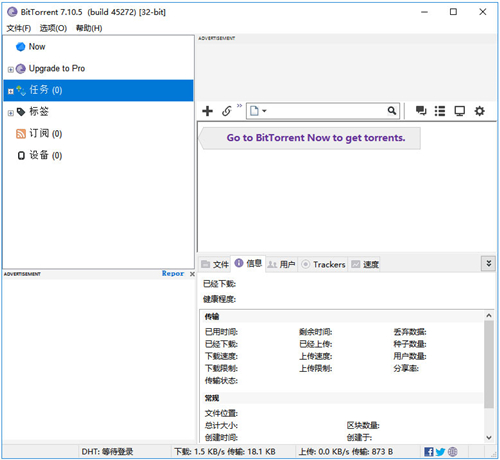Click the search magnifier icon

(x=392, y=111)
